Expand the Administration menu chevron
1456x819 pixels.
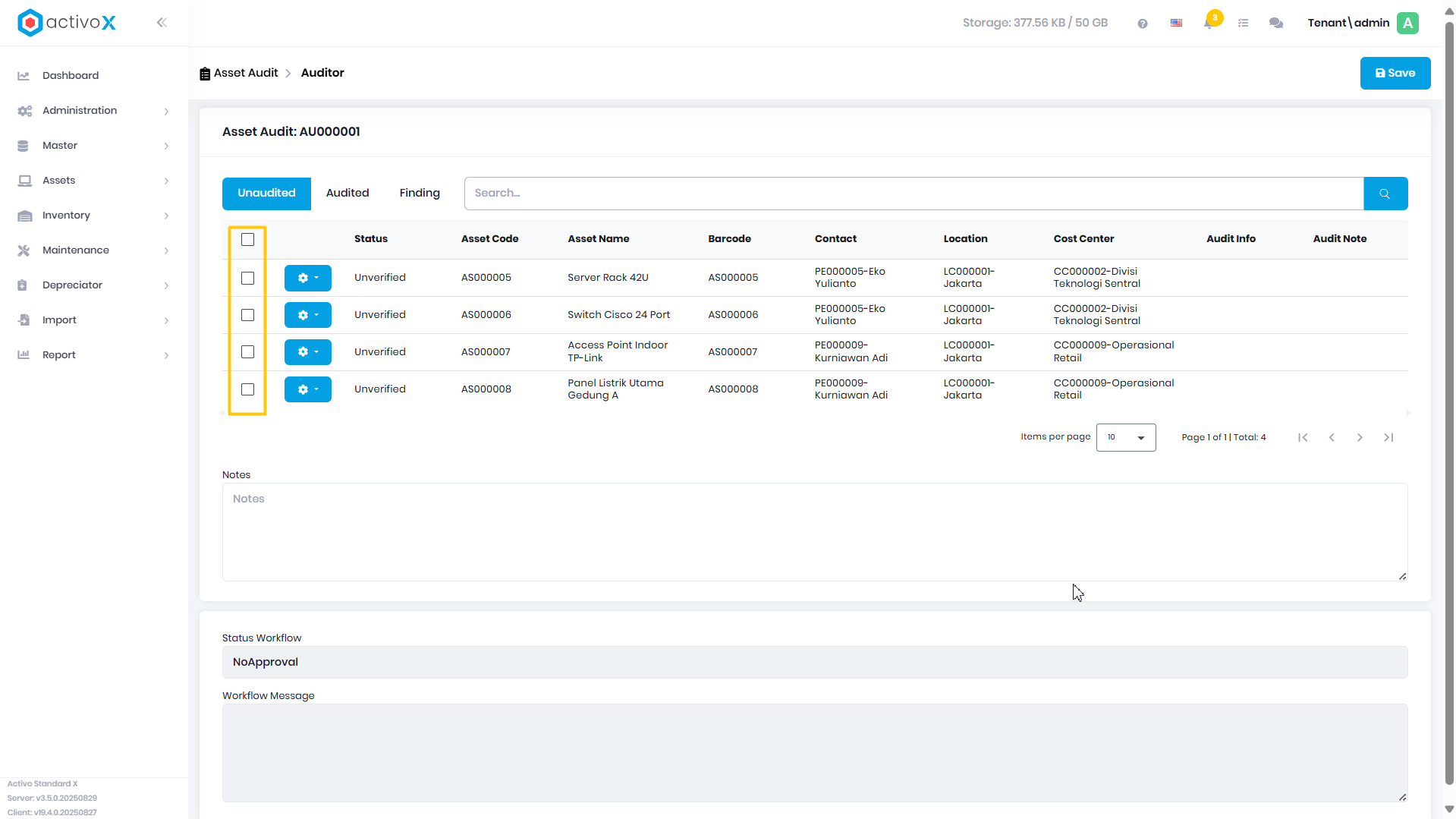[166, 112]
